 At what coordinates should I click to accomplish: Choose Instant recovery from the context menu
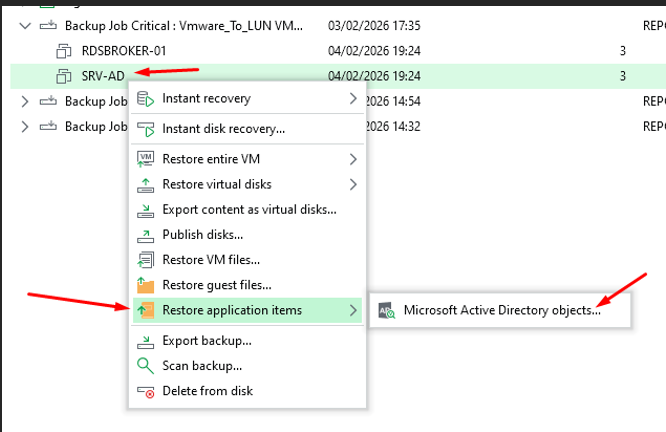coord(247,99)
